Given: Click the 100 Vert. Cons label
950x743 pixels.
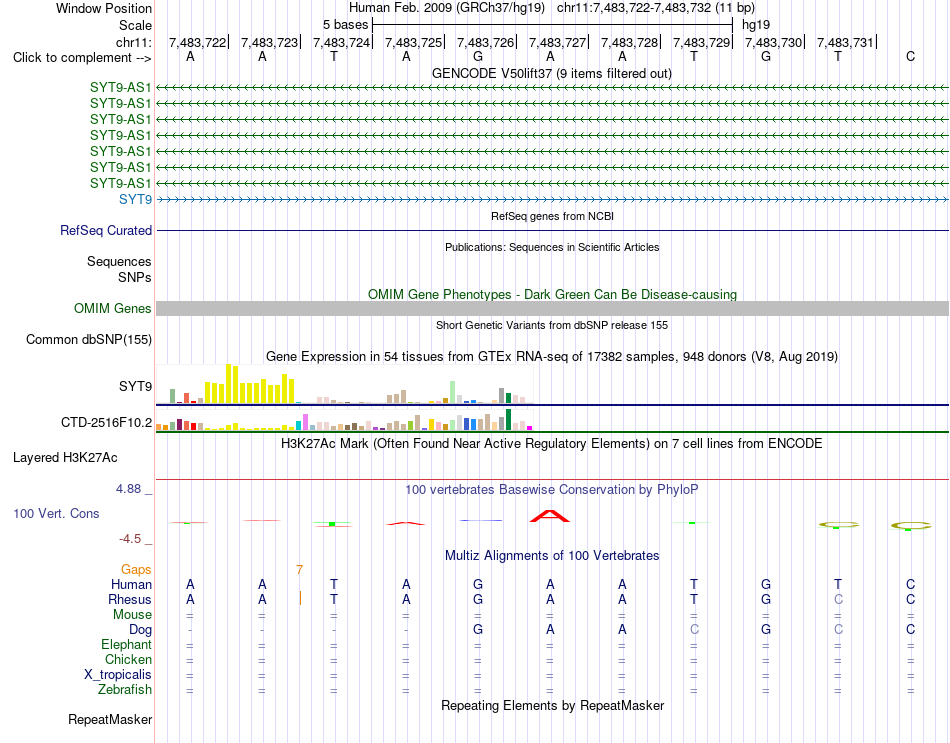Looking at the screenshot, I should pyautogui.click(x=56, y=513).
